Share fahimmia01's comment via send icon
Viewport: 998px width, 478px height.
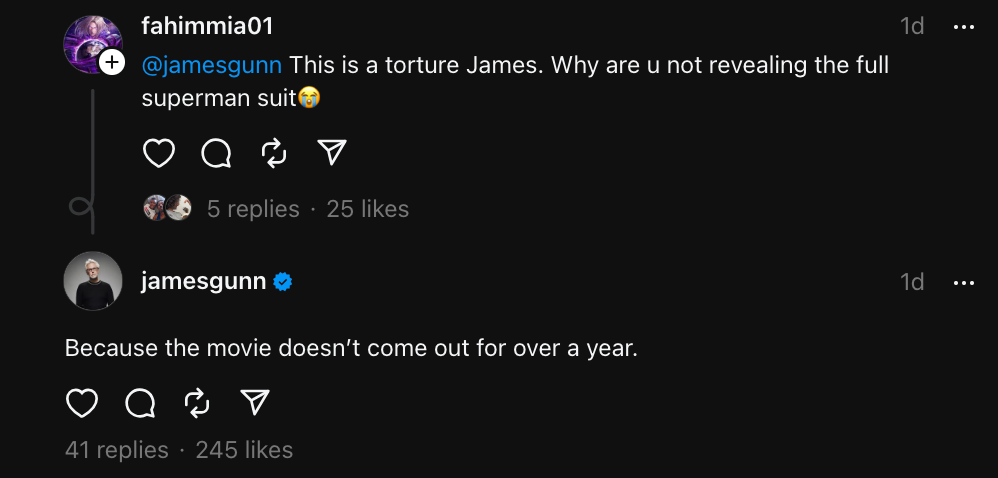coord(331,153)
